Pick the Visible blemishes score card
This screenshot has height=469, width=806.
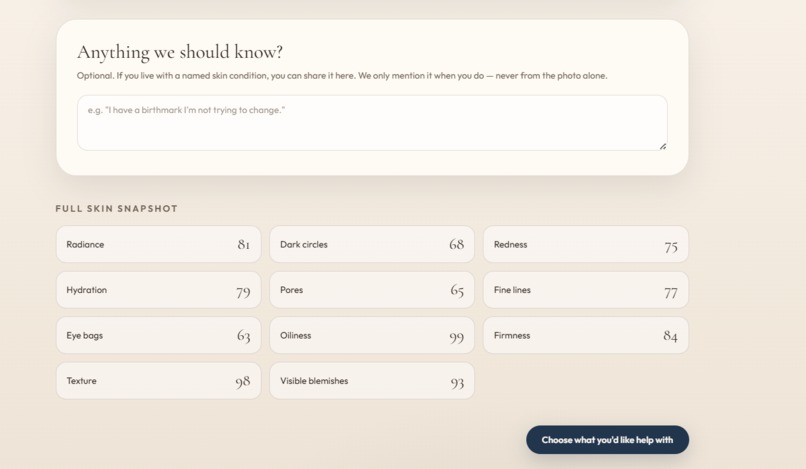tap(372, 381)
